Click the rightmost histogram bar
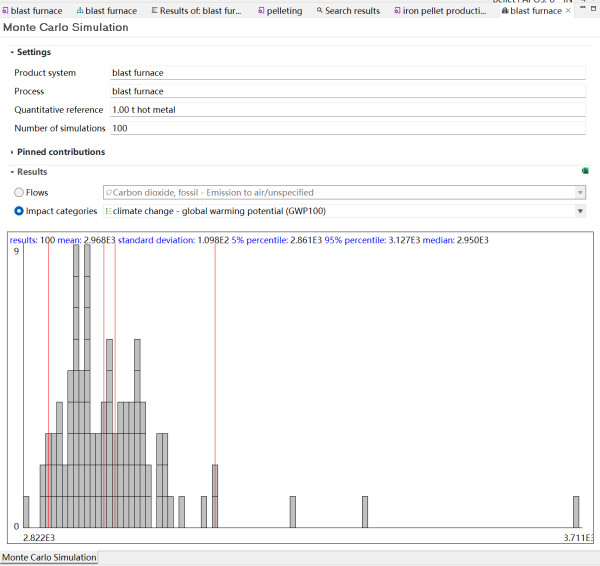This screenshot has height=566, width=600. point(576,512)
